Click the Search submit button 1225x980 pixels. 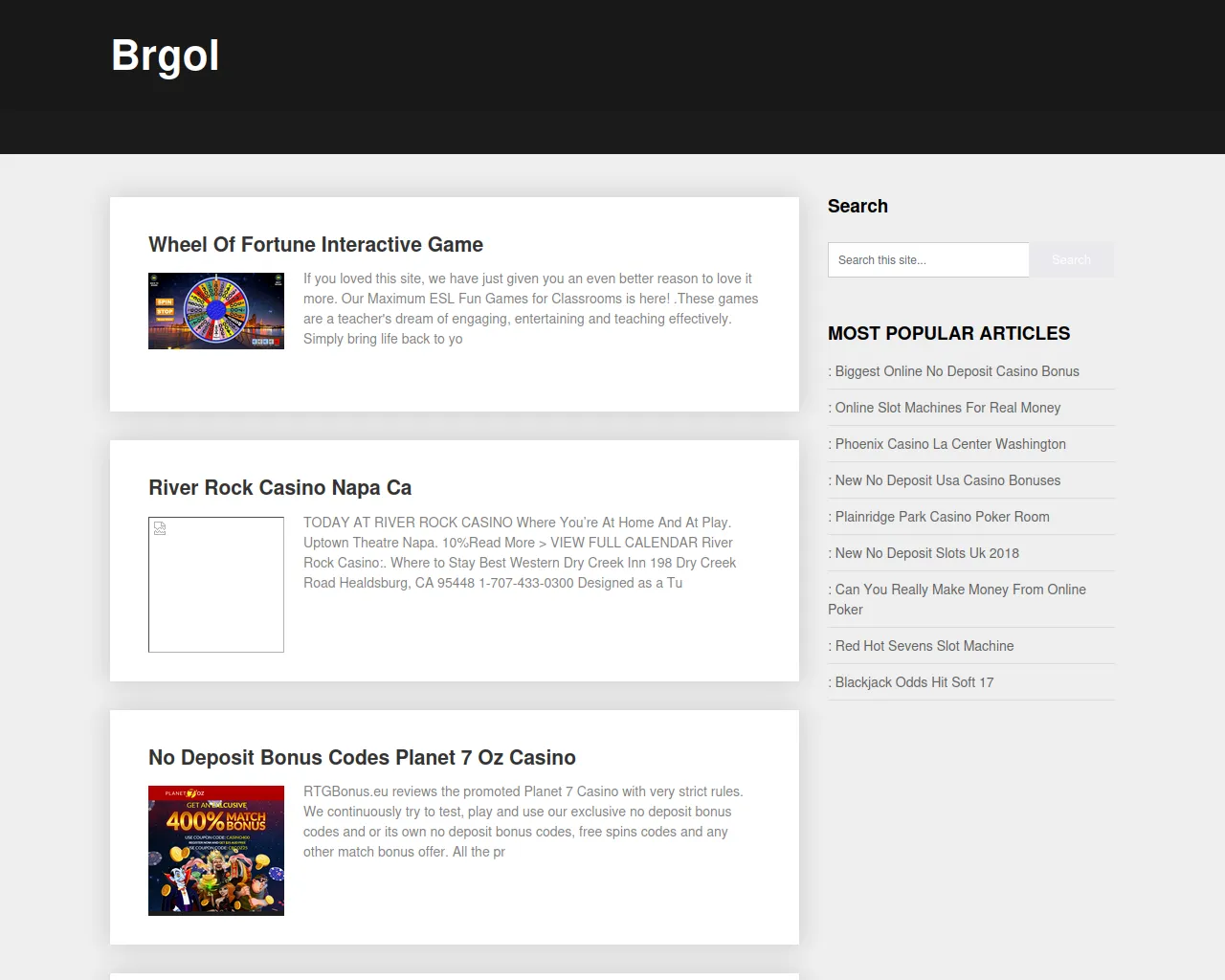1071,260
